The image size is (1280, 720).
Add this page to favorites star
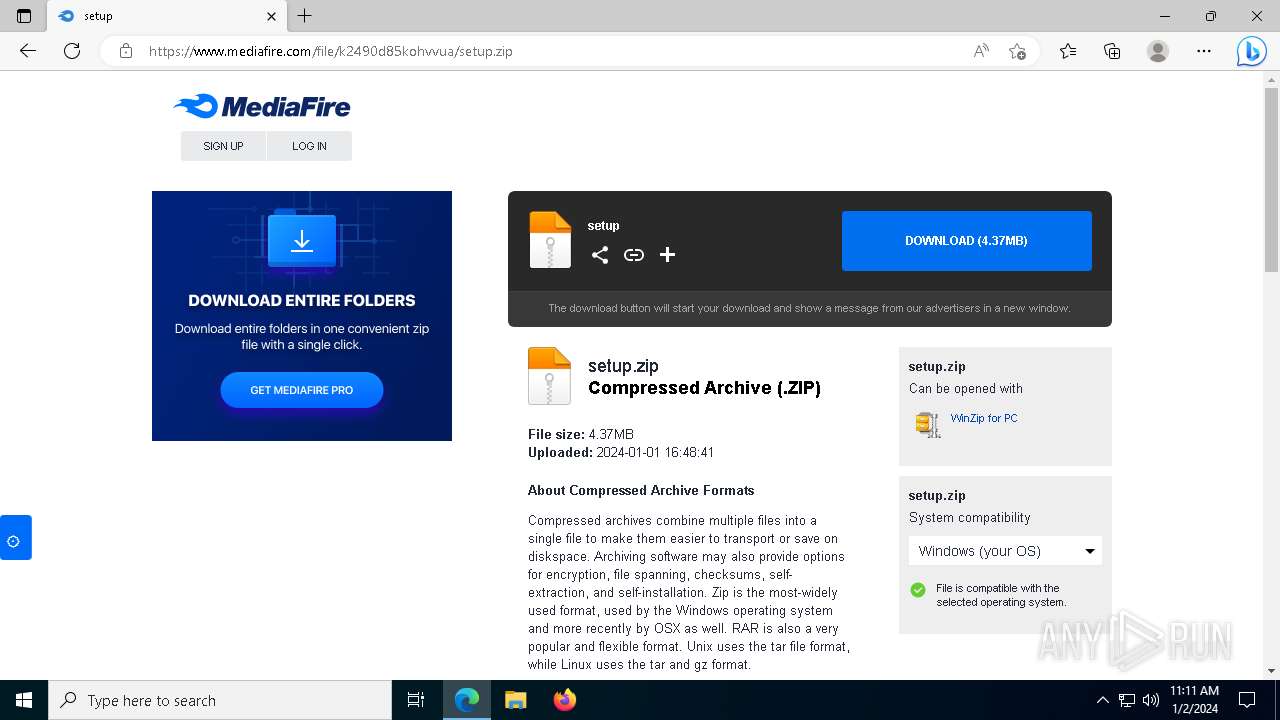[x=1017, y=51]
